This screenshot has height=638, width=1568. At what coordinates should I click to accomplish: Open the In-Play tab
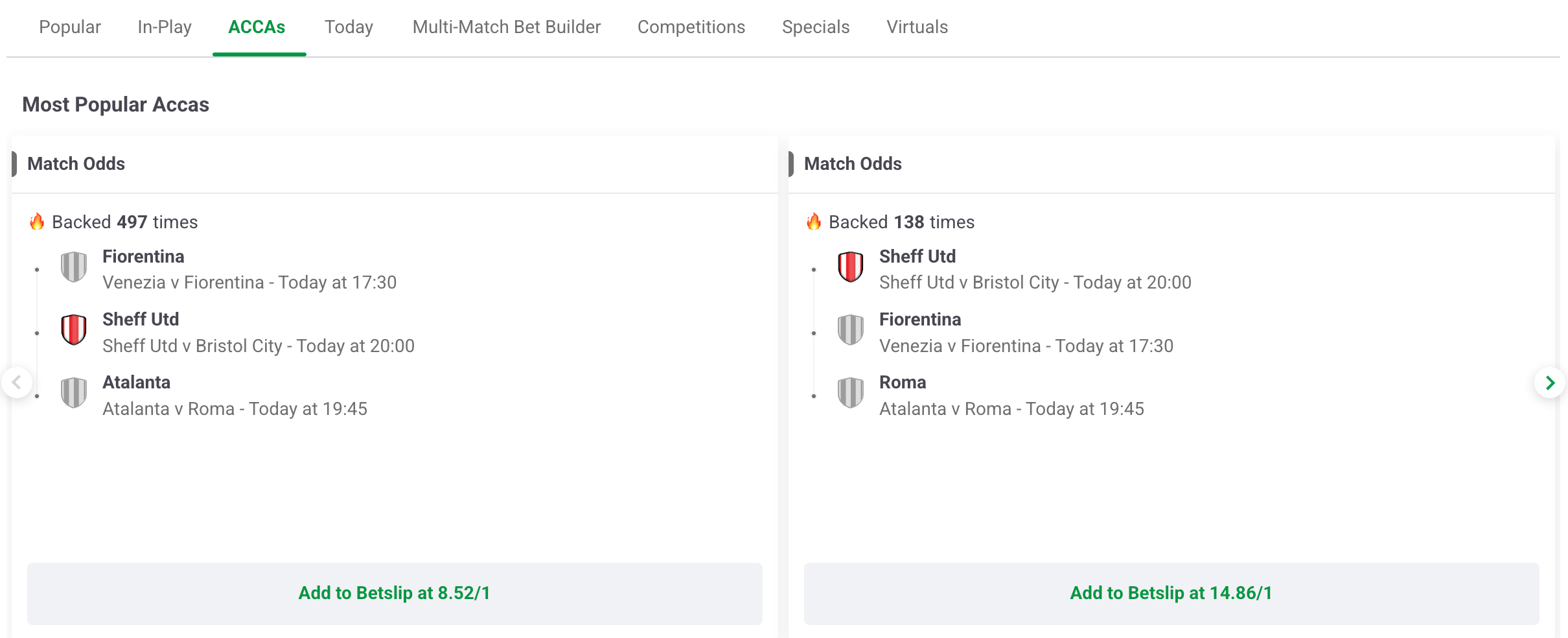(x=165, y=27)
